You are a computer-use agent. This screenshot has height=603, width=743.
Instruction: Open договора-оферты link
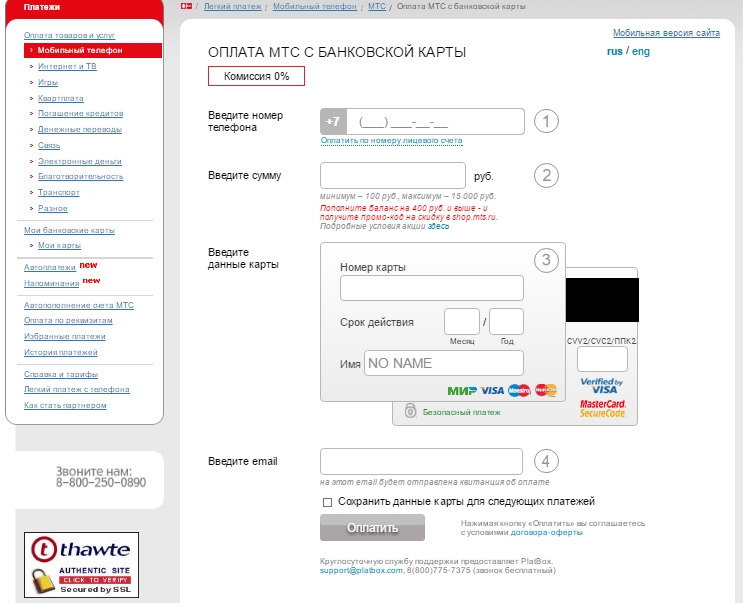(546, 532)
